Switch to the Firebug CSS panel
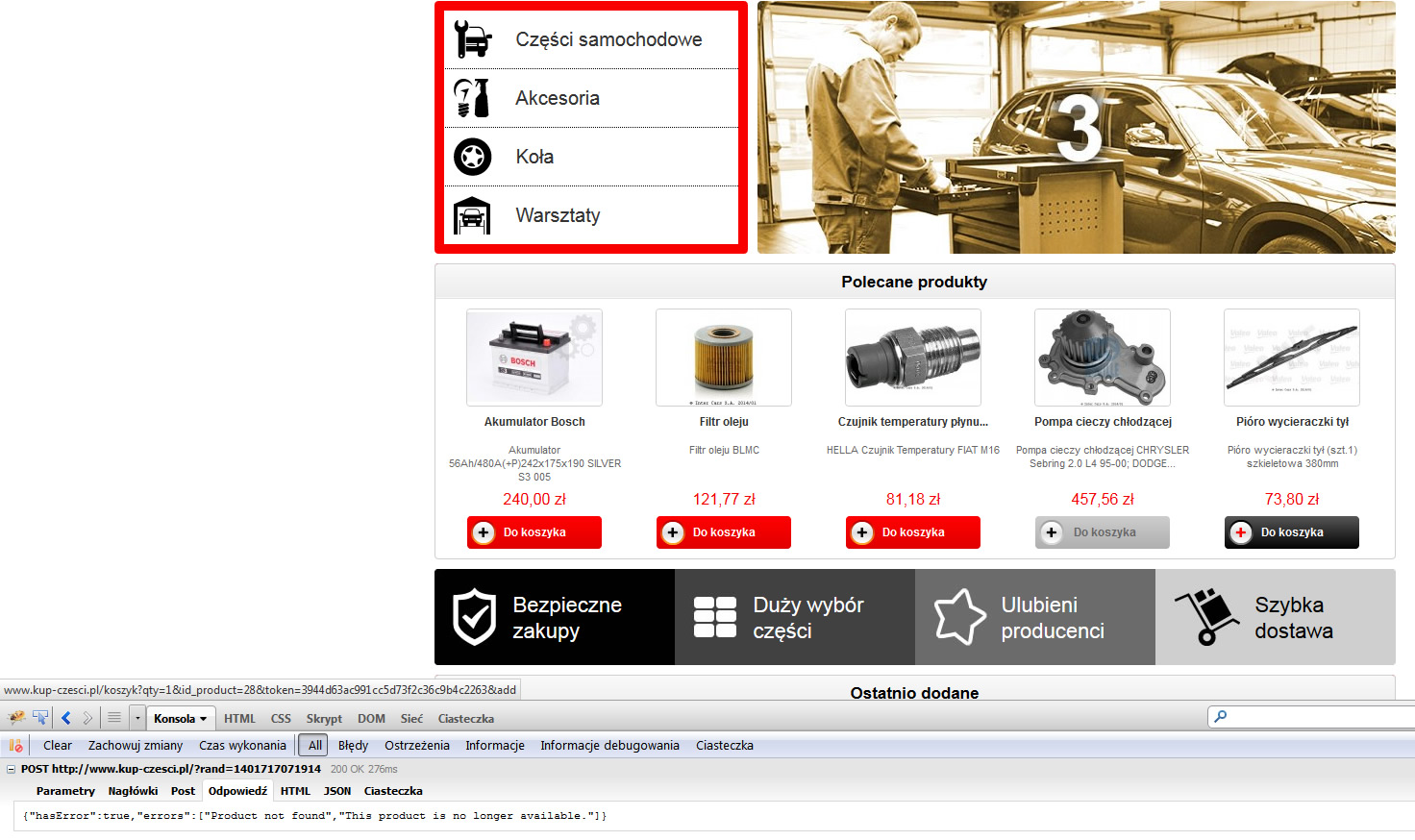1415x840 pixels. click(281, 719)
